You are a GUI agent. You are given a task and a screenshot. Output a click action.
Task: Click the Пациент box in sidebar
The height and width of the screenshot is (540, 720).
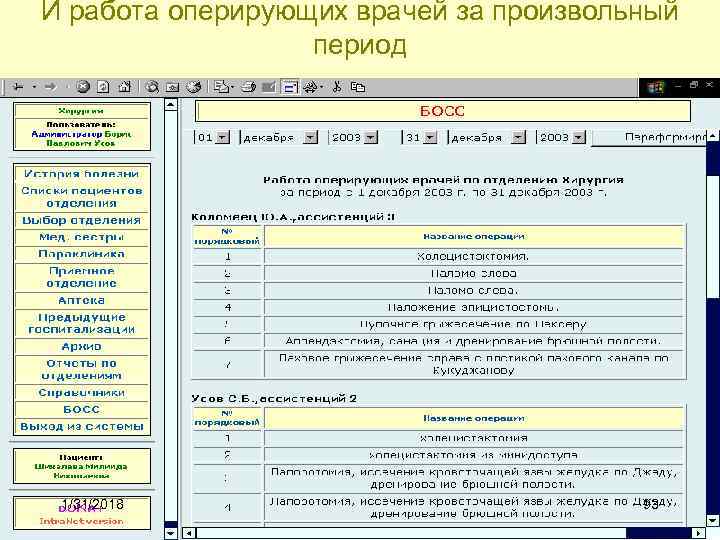coord(82,466)
